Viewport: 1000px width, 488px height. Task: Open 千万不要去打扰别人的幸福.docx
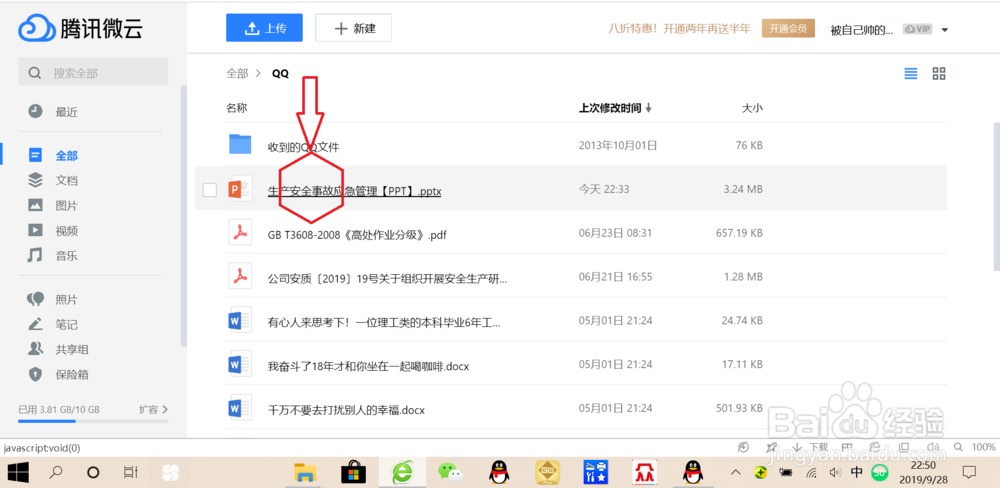[x=346, y=410]
